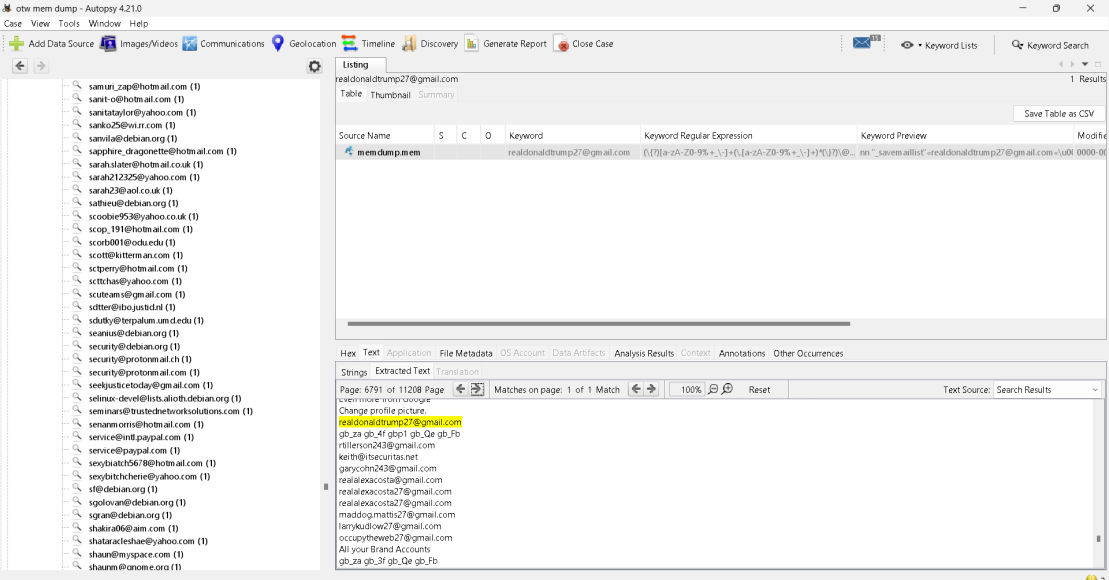1109x580 pixels.
Task: Click Save Table as CSV button
Action: [1059, 113]
